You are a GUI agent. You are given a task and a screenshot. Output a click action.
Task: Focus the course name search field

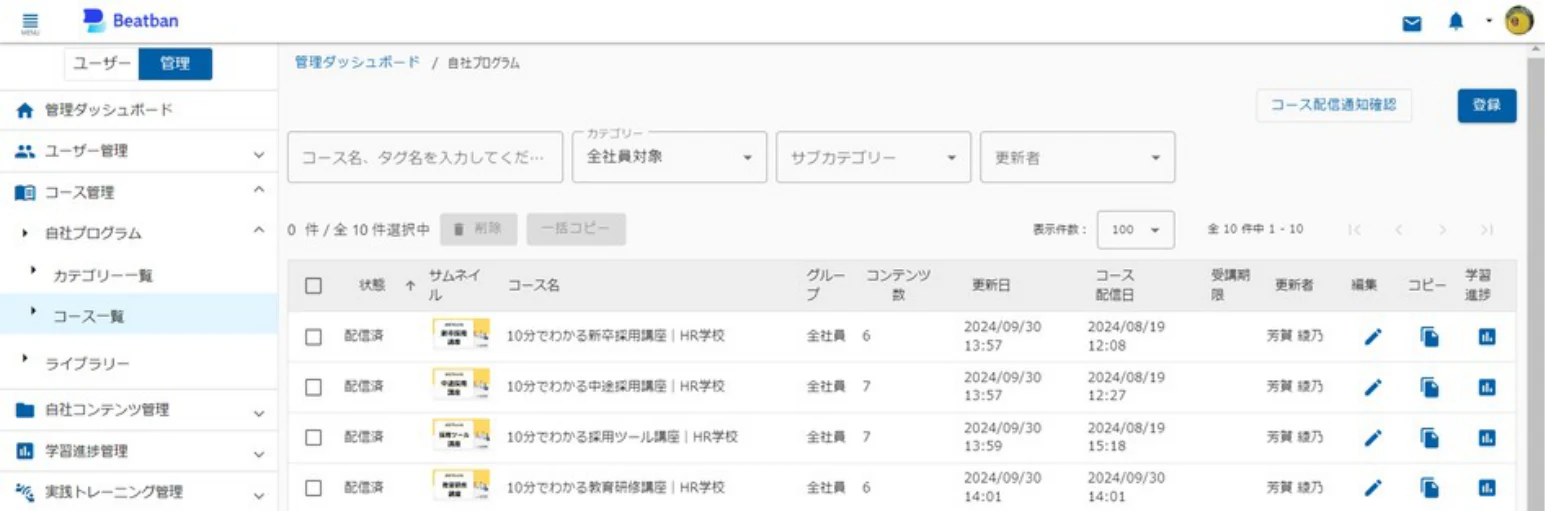pos(425,157)
